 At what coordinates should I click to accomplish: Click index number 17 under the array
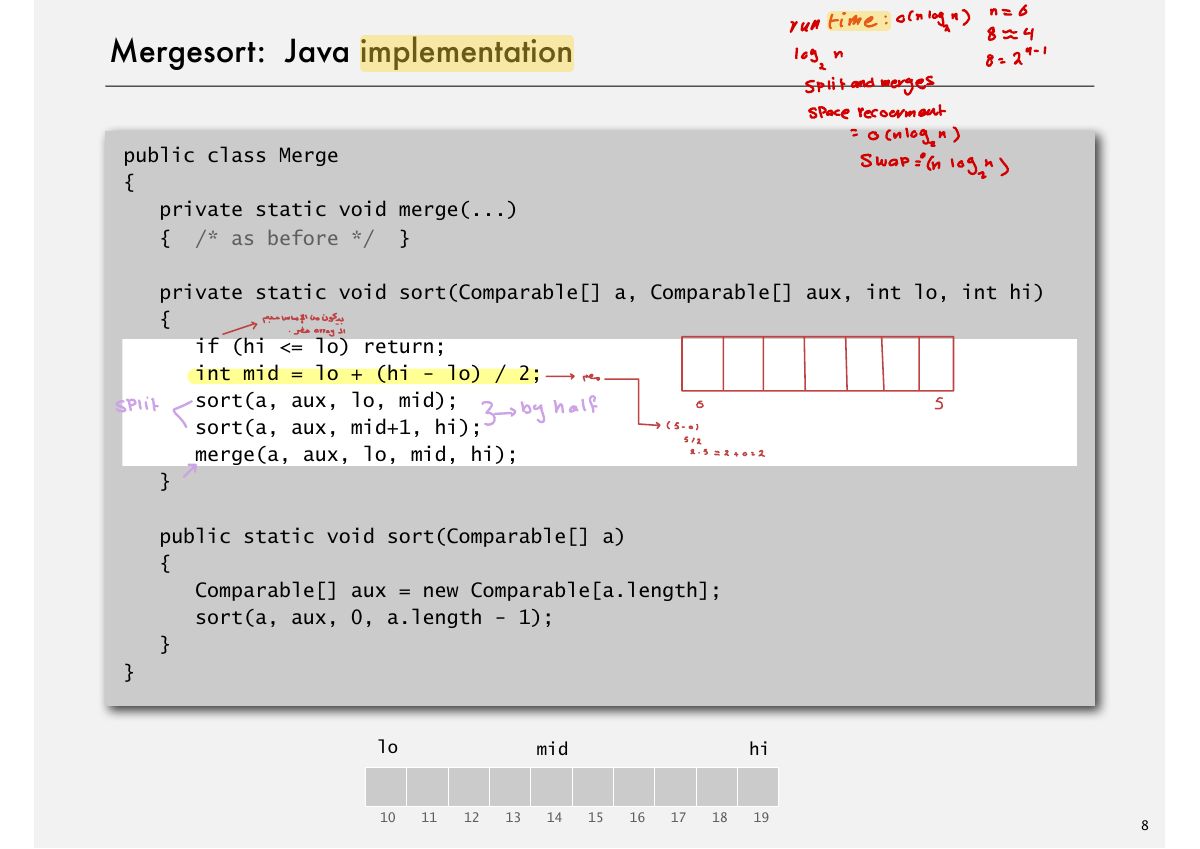point(678,818)
